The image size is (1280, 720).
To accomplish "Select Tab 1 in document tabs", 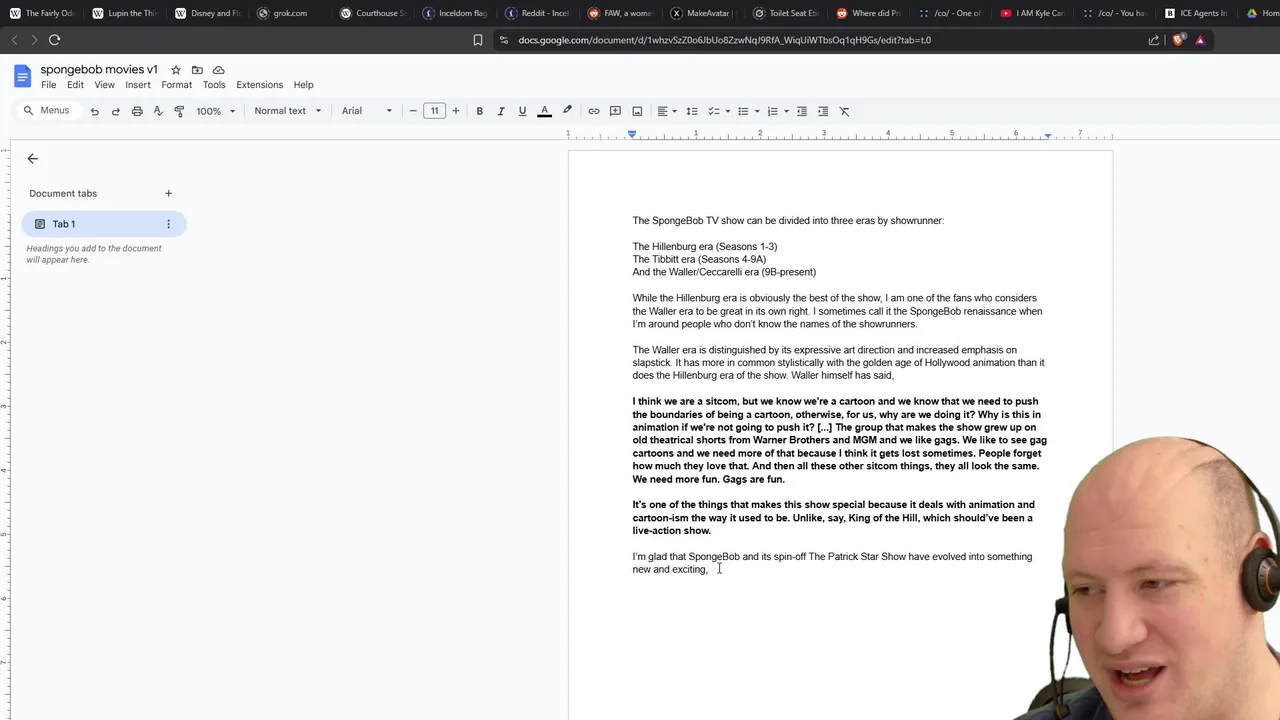I will pos(104,224).
